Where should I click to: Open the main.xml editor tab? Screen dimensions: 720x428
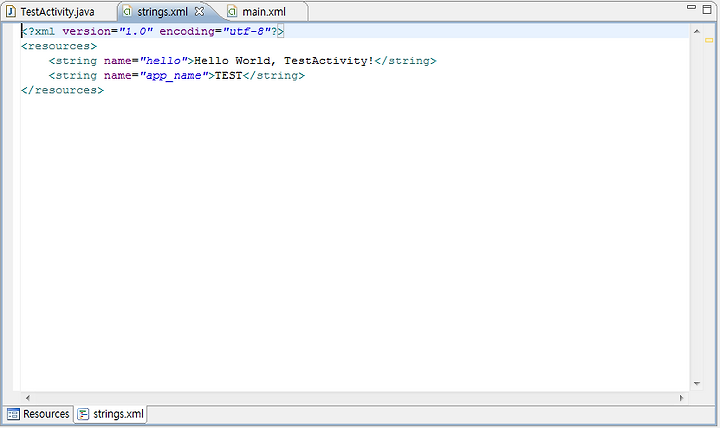click(264, 11)
